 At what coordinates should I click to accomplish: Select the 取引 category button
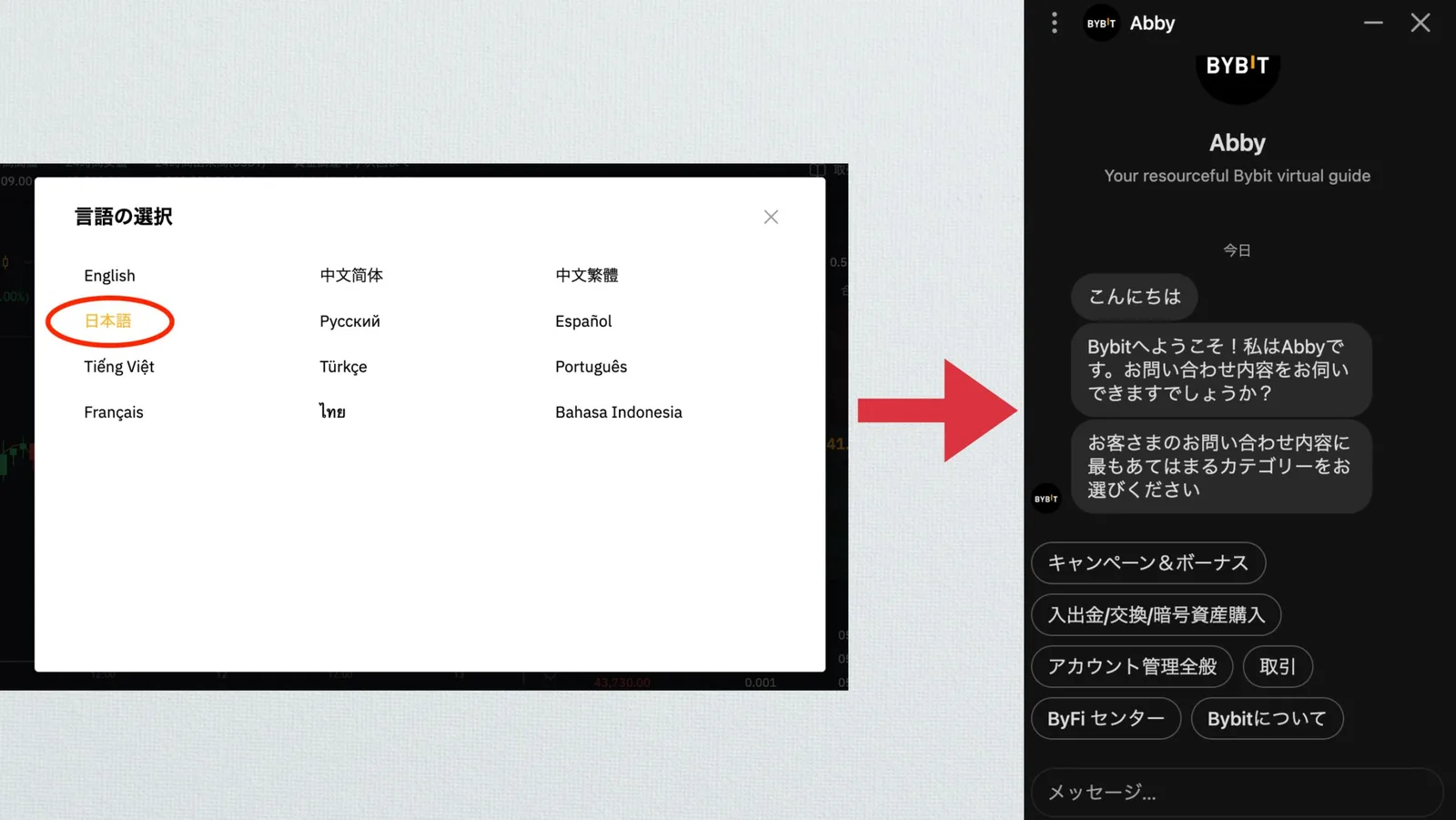pos(1278,667)
